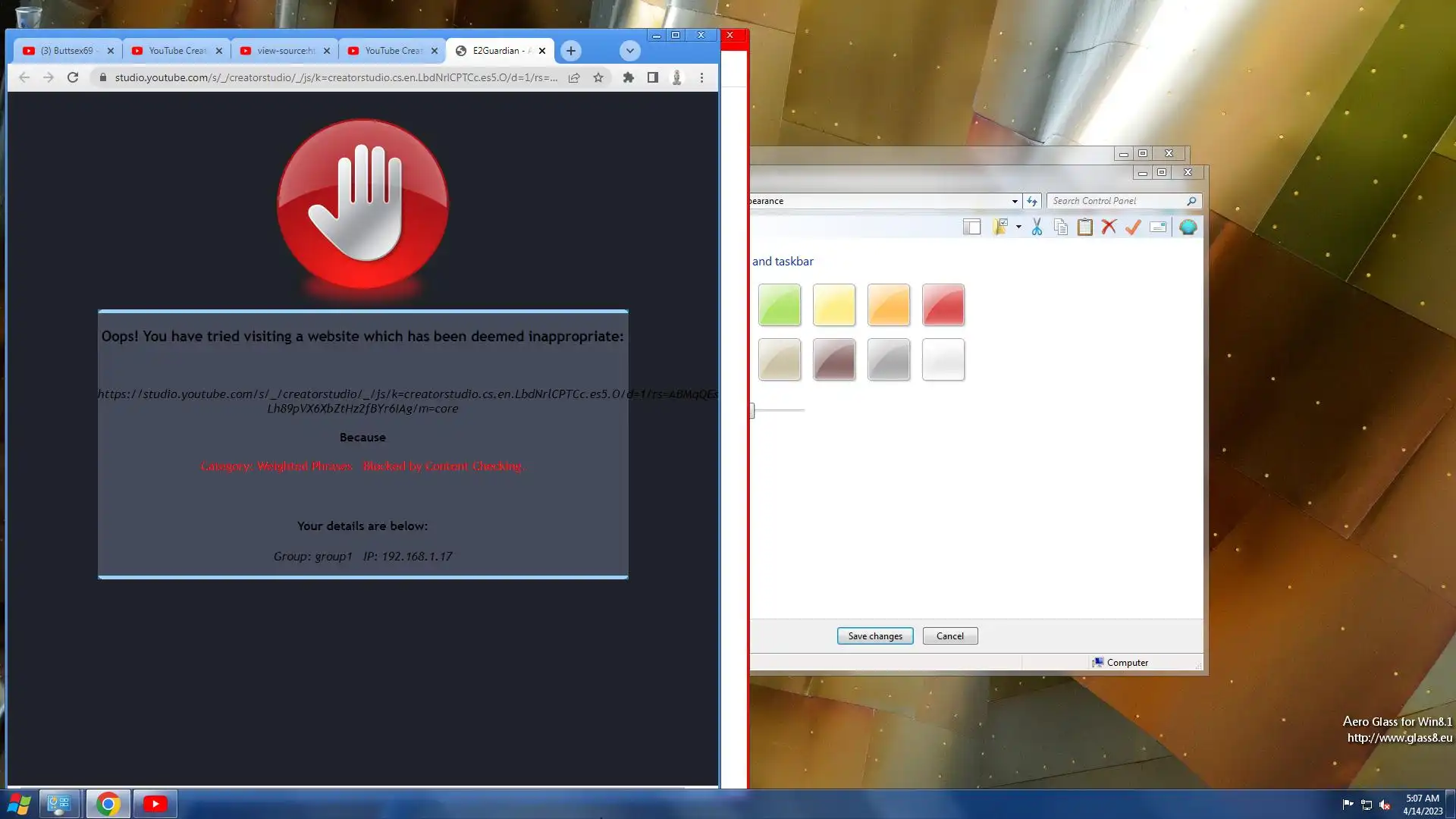This screenshot has width=1456, height=819.
Task: Click the Cancel button
Action: 949,636
